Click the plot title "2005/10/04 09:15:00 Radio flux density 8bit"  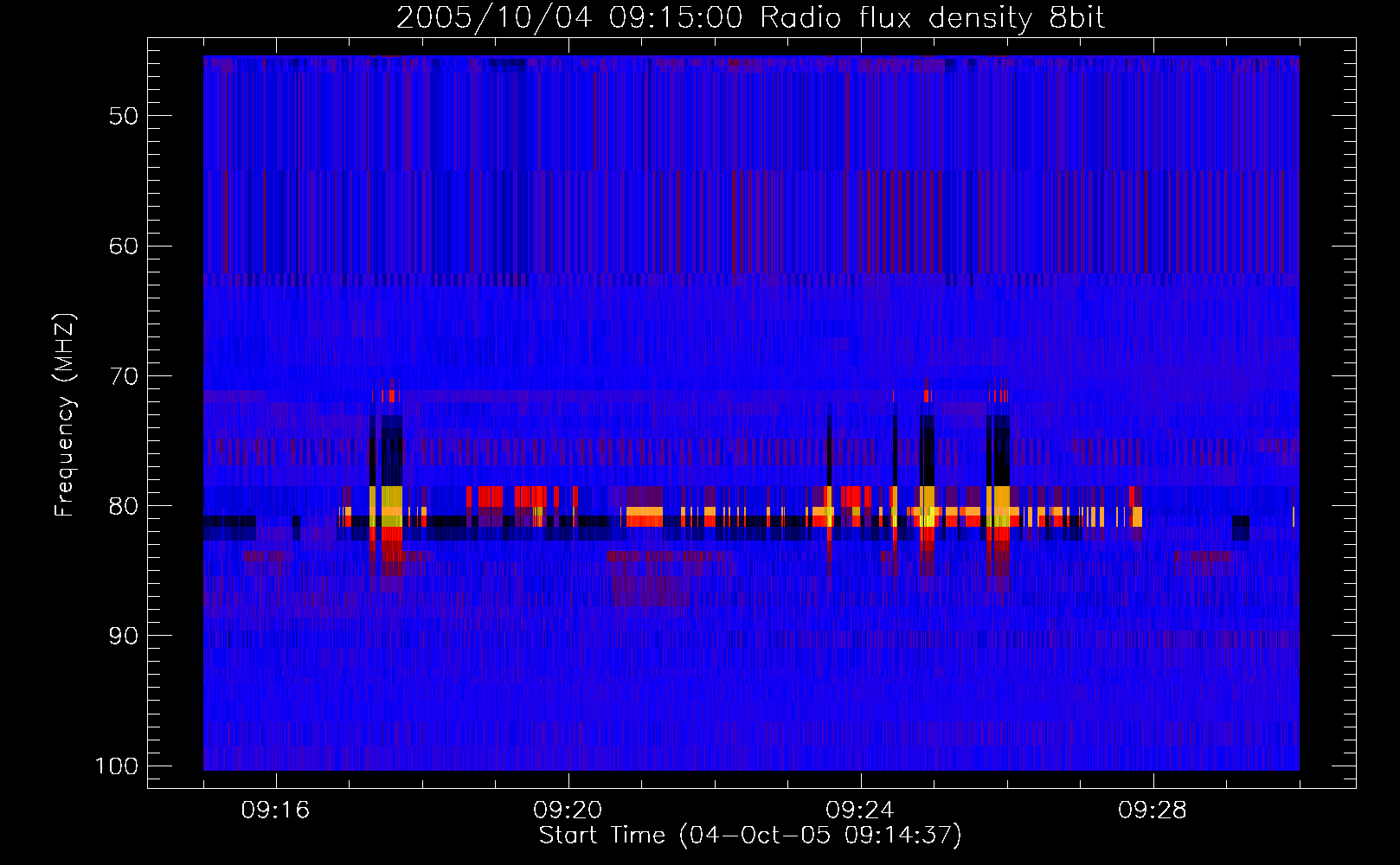pos(750,18)
